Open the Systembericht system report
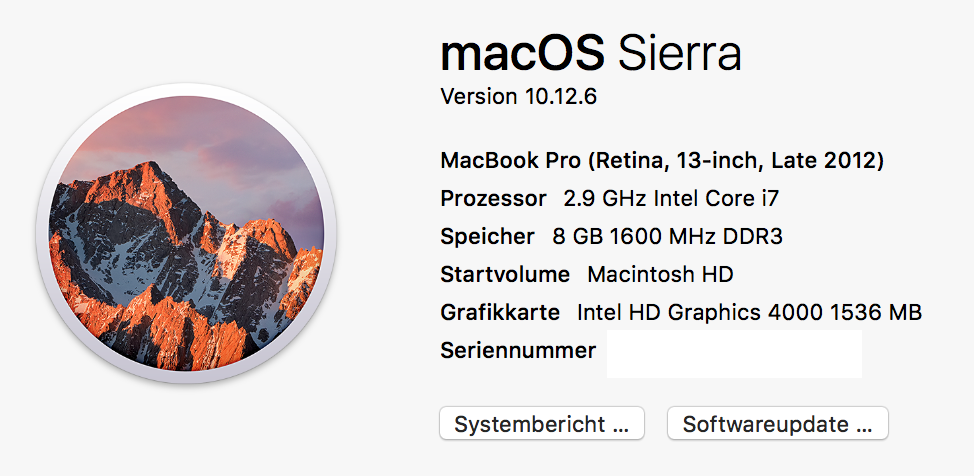Viewport: 974px width, 476px height. pos(541,424)
